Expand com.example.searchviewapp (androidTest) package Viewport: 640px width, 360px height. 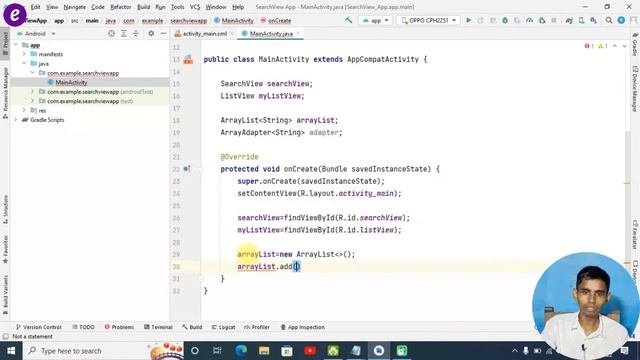32,91
